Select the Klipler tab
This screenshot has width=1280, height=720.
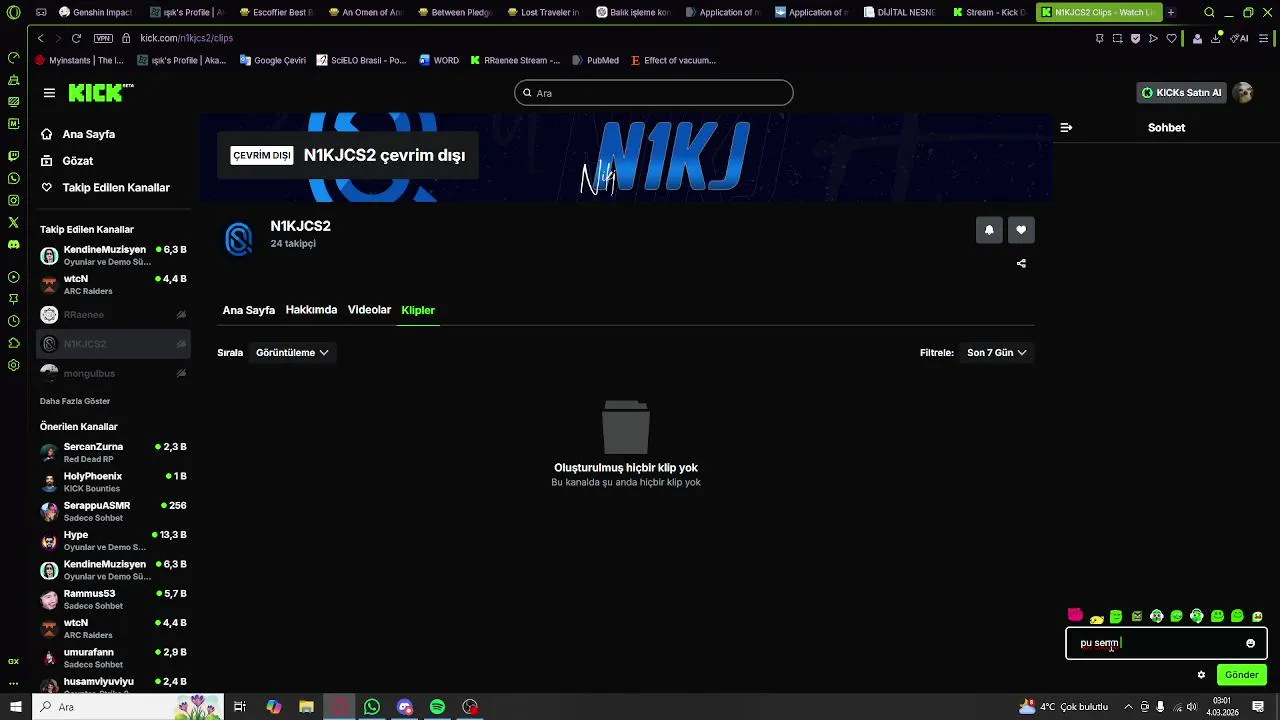click(x=418, y=310)
